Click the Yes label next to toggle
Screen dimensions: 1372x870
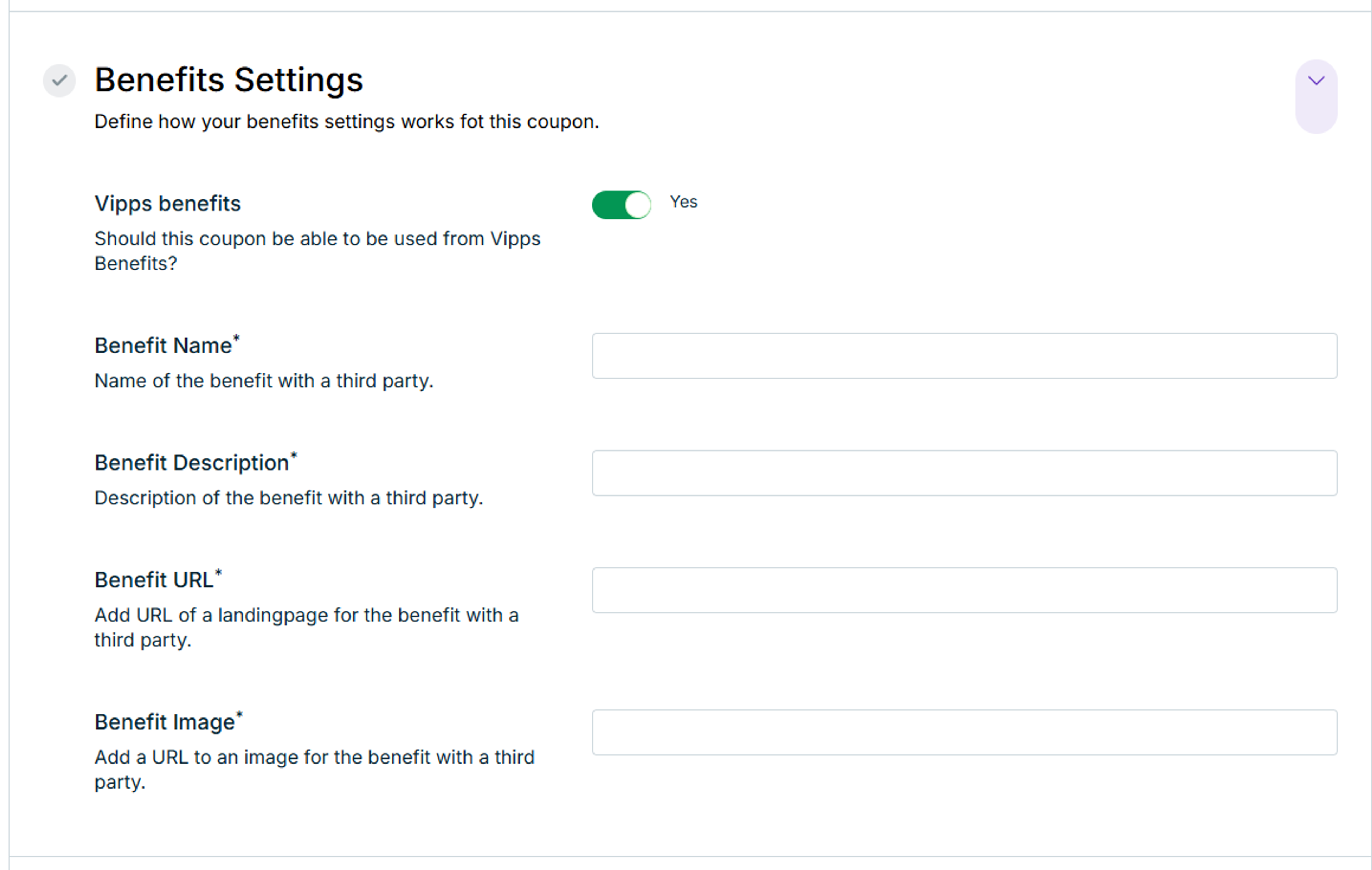[x=683, y=202]
